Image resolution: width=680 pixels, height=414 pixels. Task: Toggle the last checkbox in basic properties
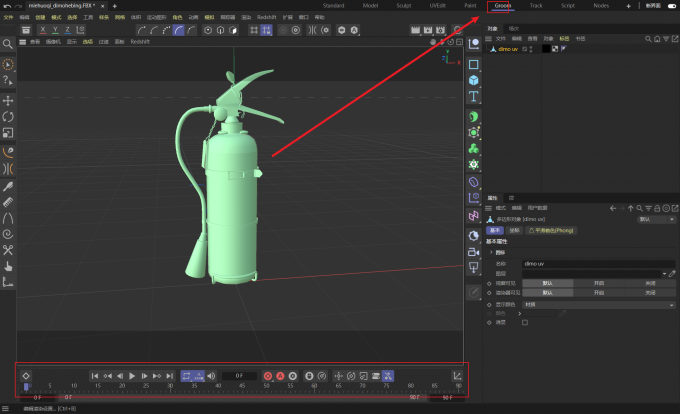[525, 323]
